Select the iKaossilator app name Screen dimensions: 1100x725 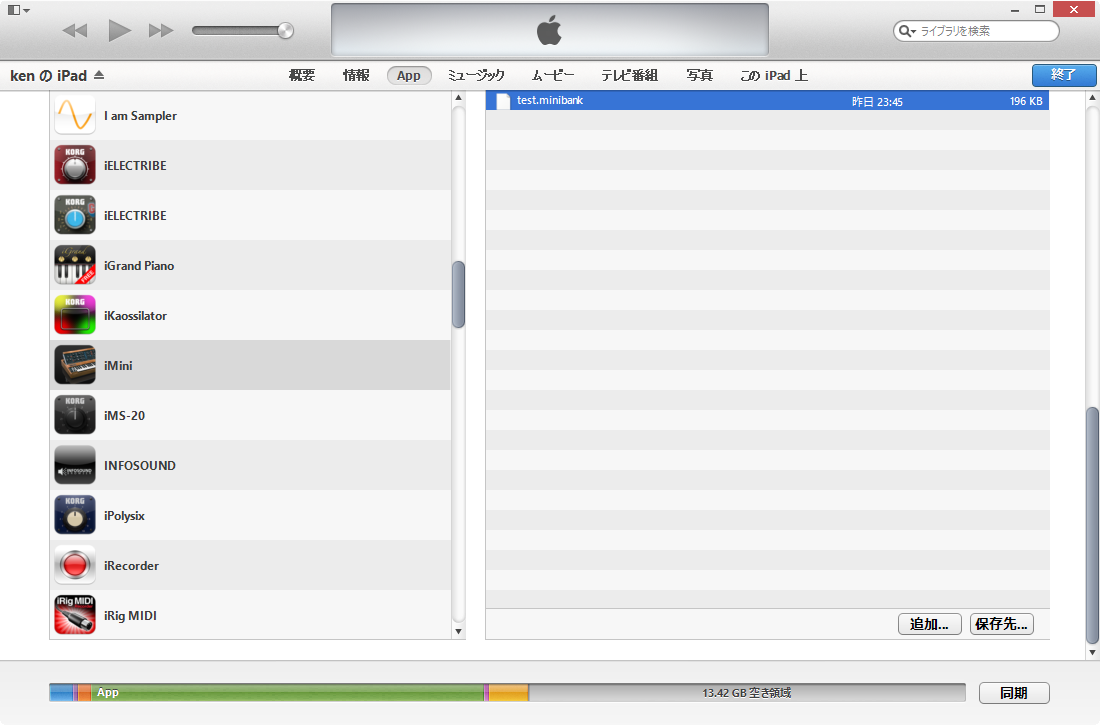click(x=135, y=316)
